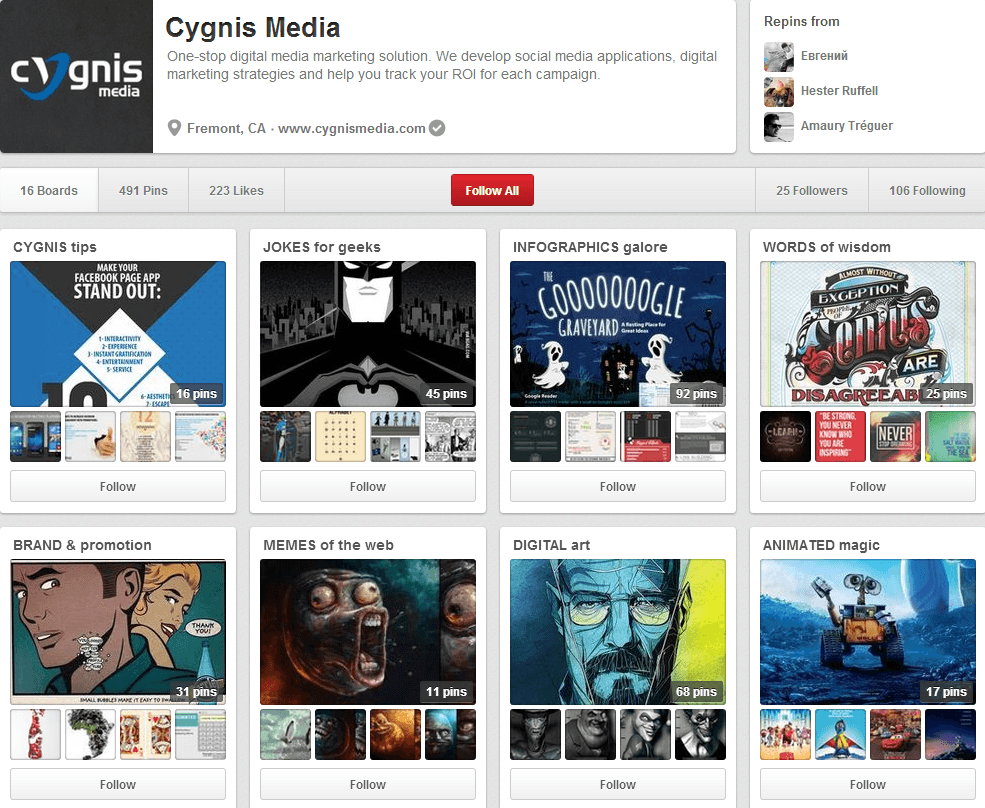Open the WALL-E cover image
The height and width of the screenshot is (808, 985).
point(868,631)
